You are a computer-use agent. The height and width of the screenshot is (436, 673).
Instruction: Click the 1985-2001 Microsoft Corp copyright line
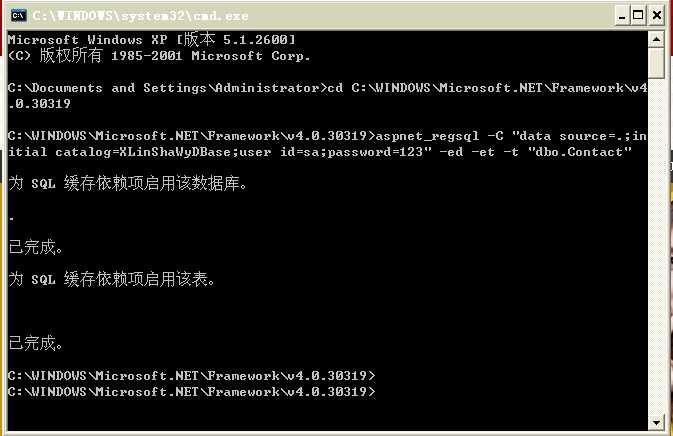click(x=159, y=56)
